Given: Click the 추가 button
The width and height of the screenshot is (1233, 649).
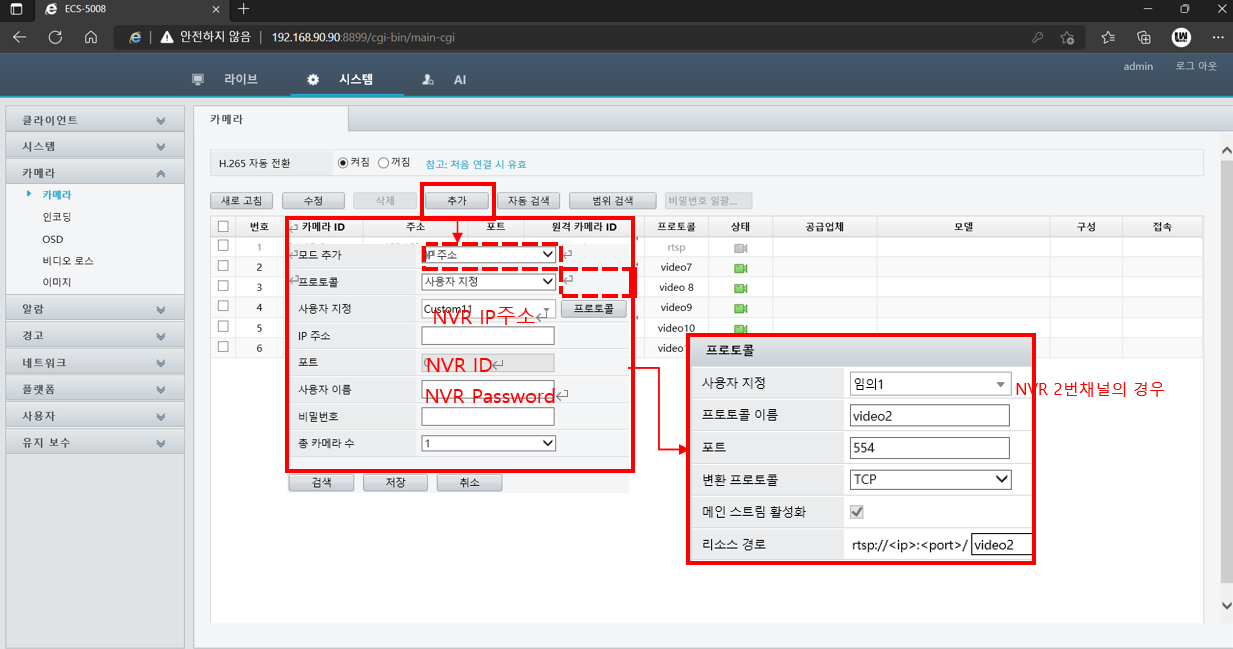Looking at the screenshot, I should coord(457,201).
